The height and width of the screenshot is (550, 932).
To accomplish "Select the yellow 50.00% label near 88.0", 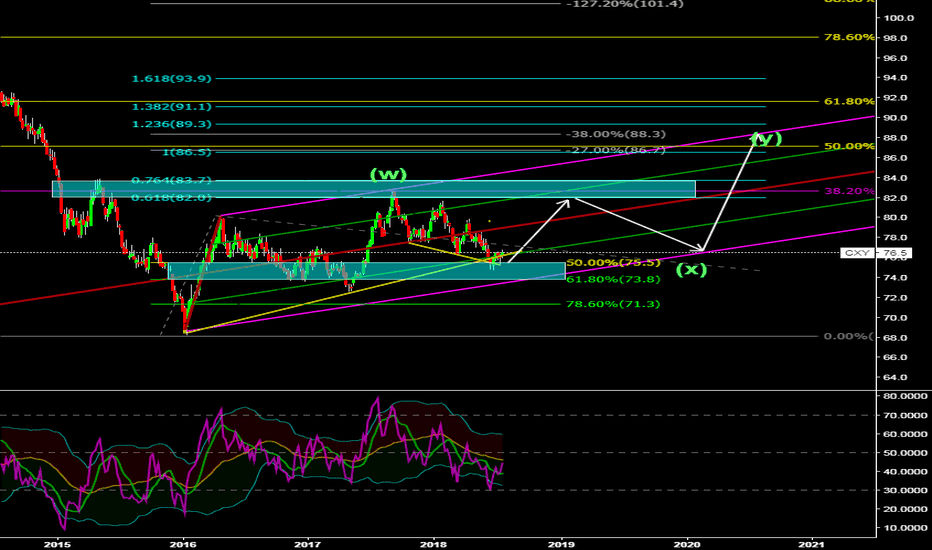I will click(x=849, y=146).
